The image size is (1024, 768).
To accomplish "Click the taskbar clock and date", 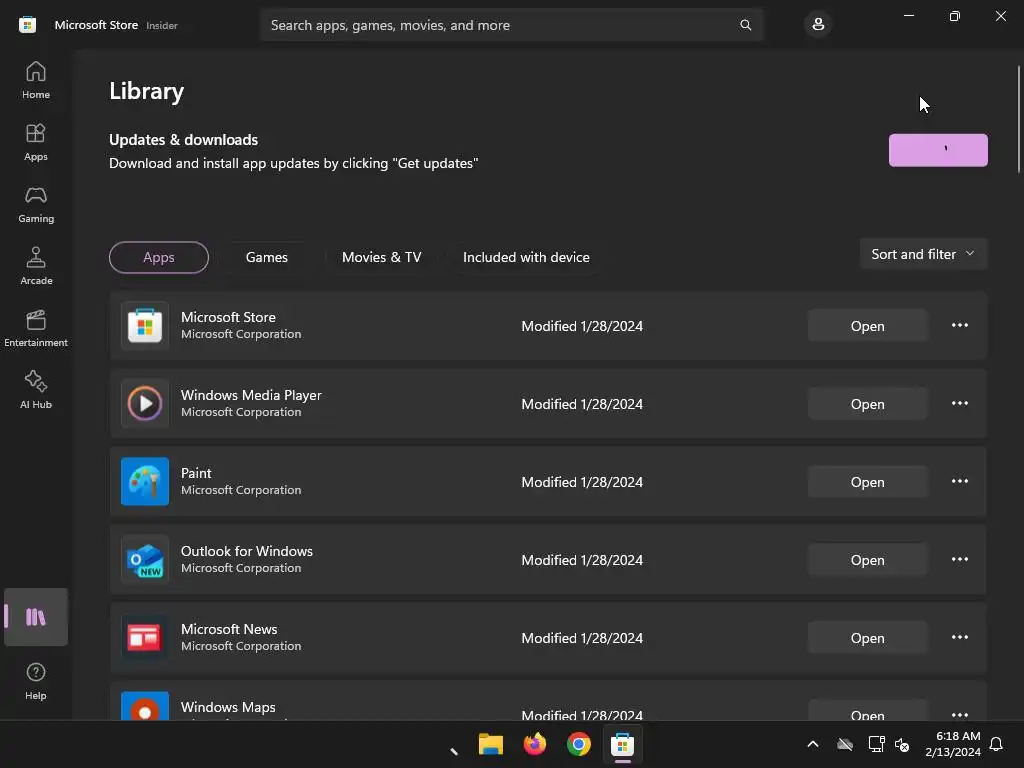I will tap(953, 744).
